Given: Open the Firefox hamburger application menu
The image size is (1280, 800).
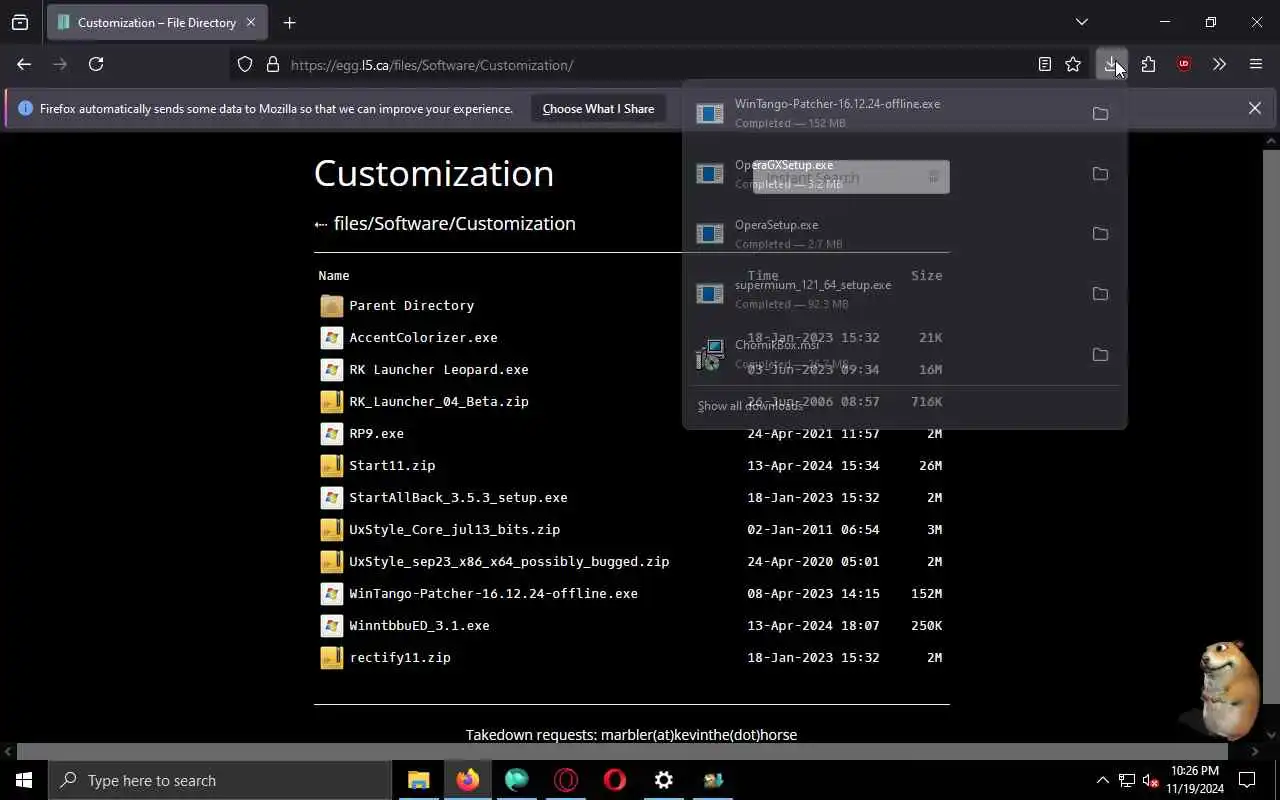Looking at the screenshot, I should pyautogui.click(x=1256, y=64).
